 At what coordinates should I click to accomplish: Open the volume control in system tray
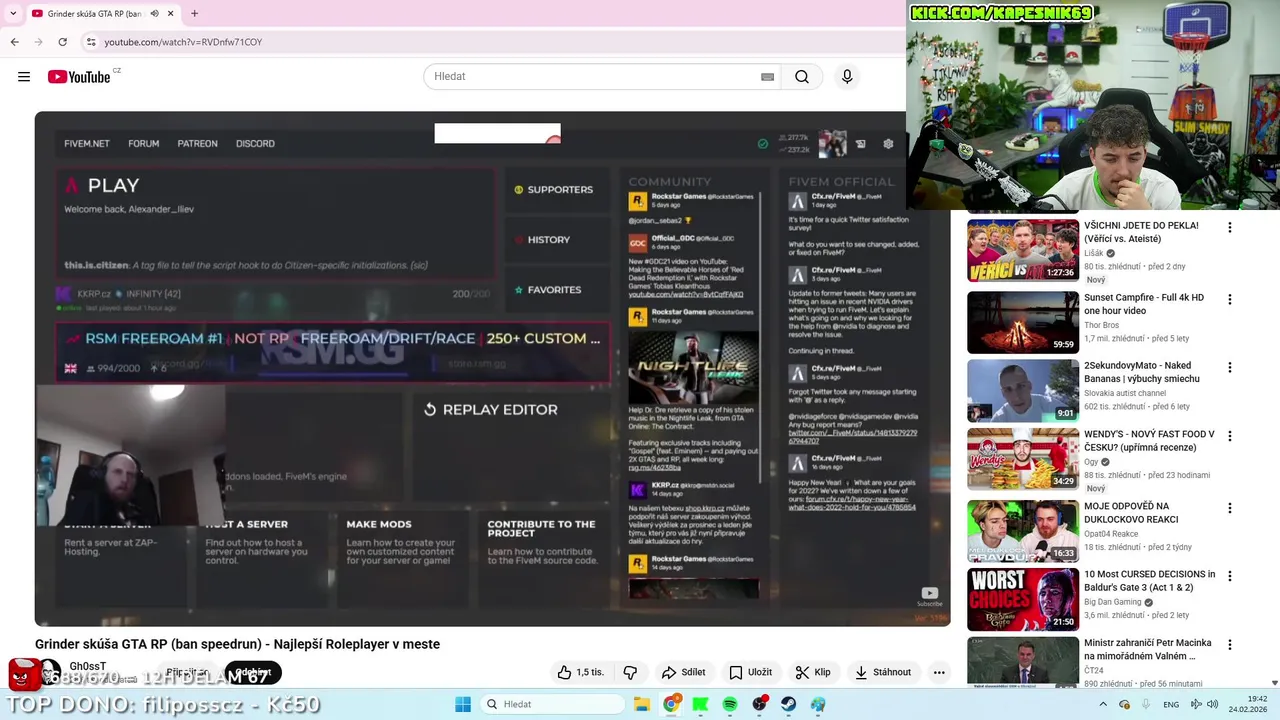coord(1212,704)
